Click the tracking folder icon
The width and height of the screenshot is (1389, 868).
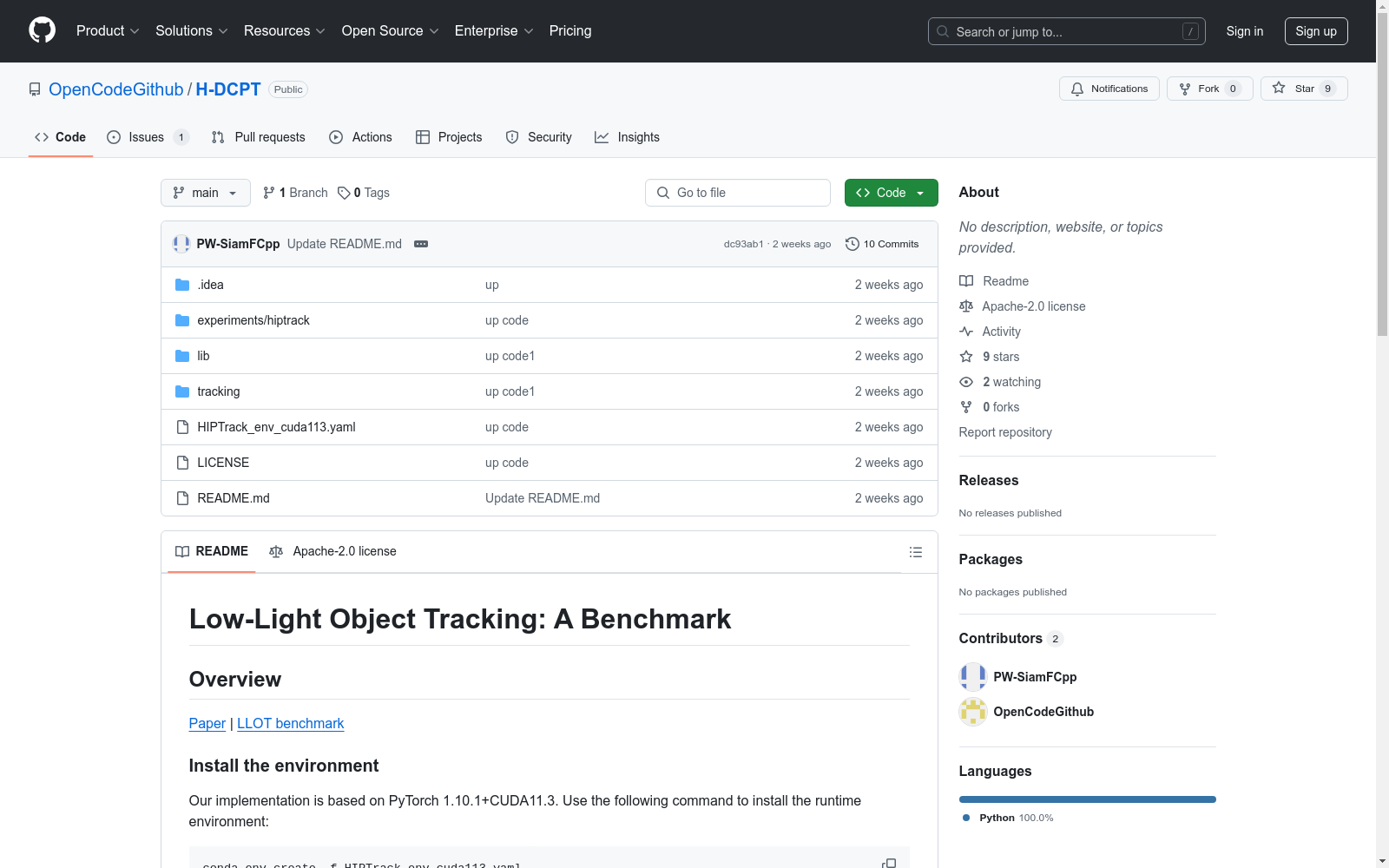(182, 391)
